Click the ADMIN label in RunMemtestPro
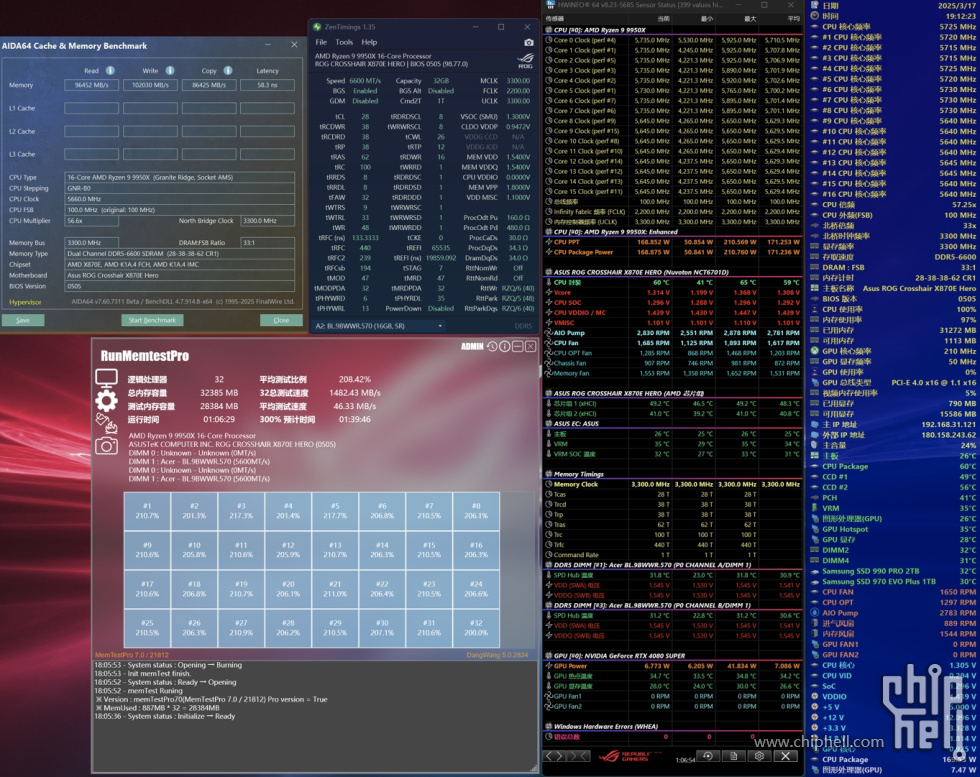The height and width of the screenshot is (777, 980). click(472, 346)
